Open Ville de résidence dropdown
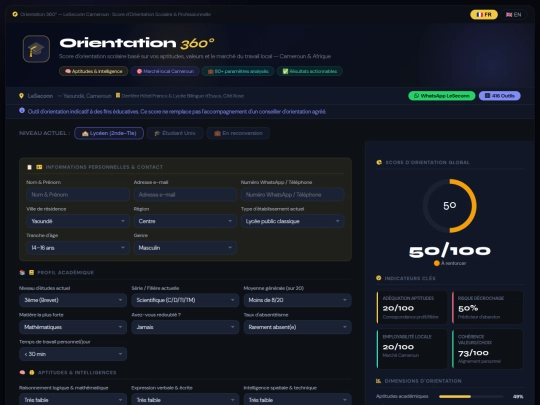Image resolution: width=540 pixels, height=405 pixels. (x=78, y=221)
